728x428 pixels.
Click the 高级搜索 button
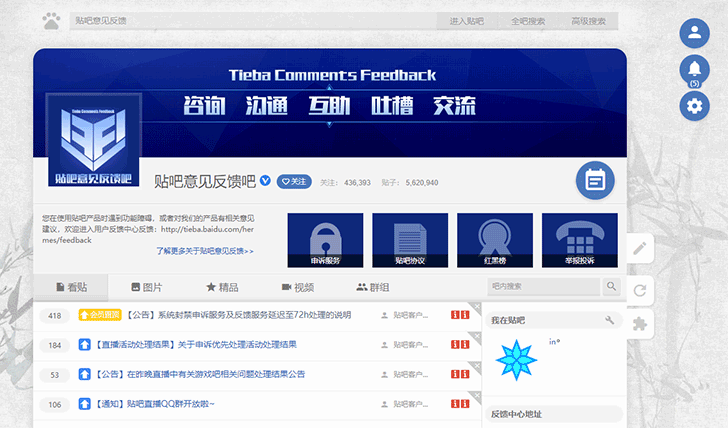click(x=588, y=21)
